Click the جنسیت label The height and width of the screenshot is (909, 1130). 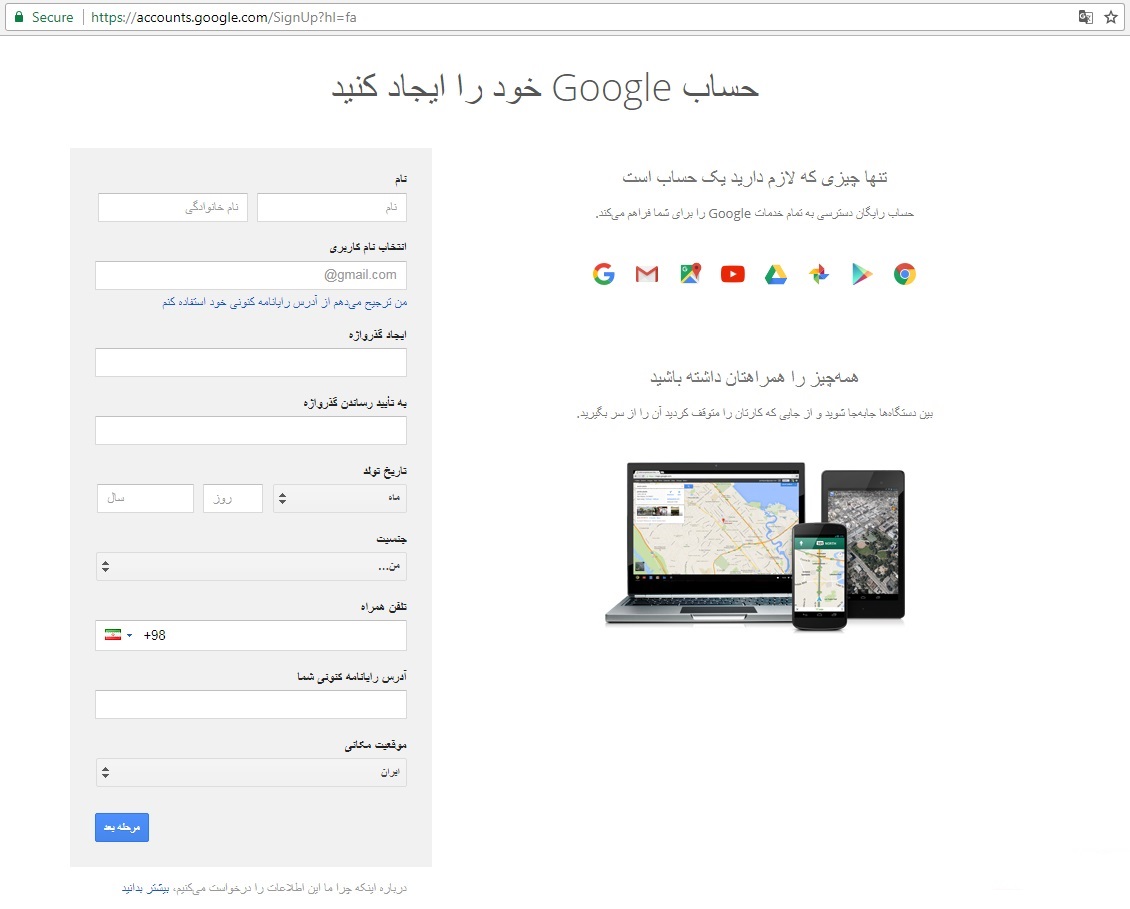click(x=391, y=539)
